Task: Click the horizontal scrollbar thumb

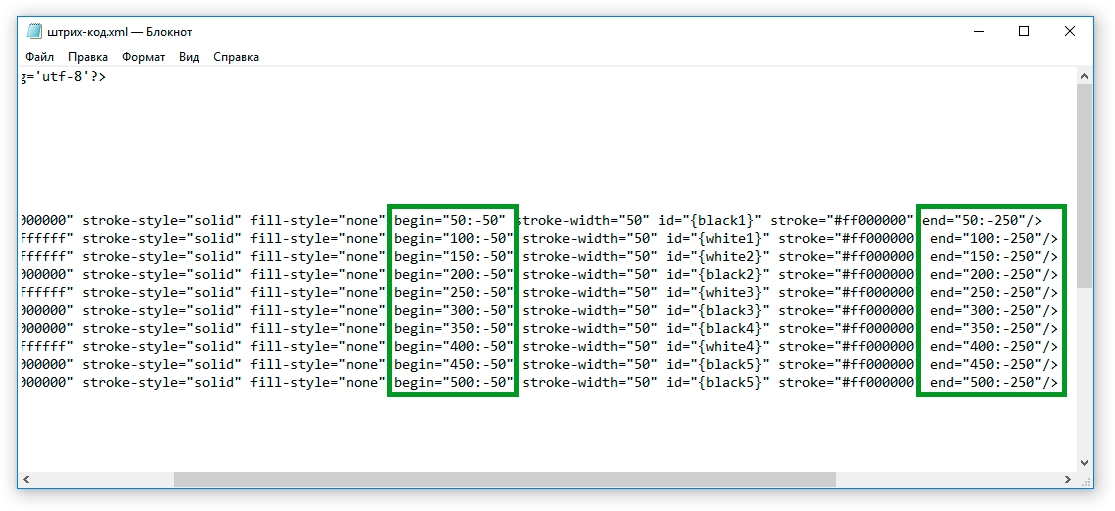Action: click(x=505, y=479)
